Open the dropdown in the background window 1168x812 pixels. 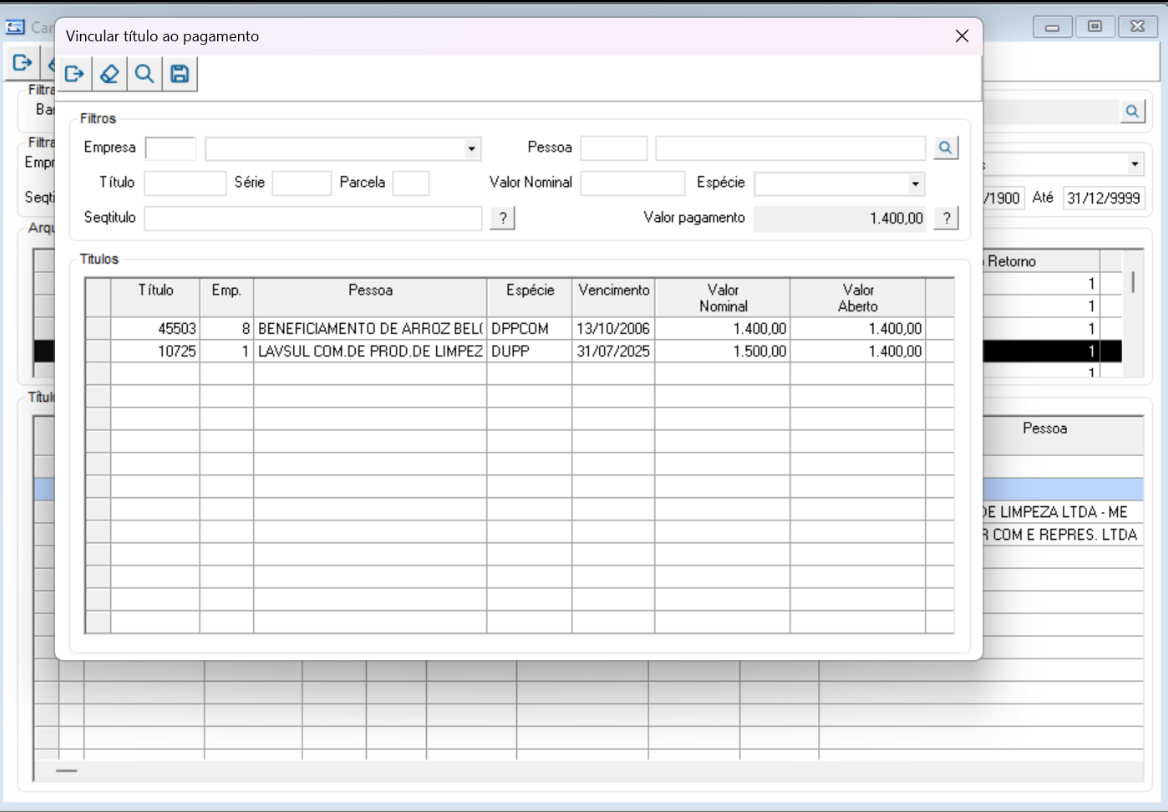[x=1134, y=164]
